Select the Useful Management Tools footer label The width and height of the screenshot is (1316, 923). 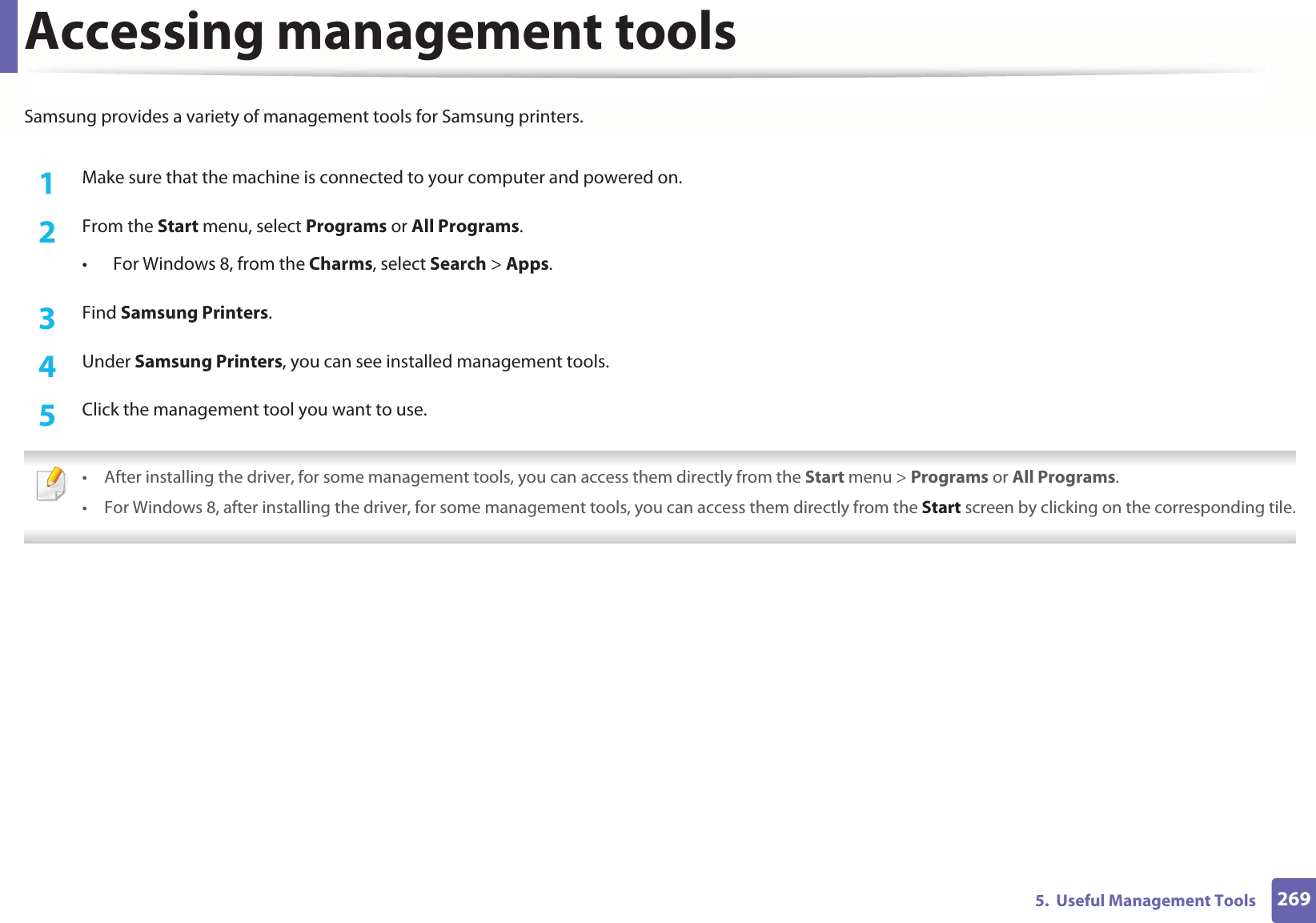click(x=1144, y=900)
